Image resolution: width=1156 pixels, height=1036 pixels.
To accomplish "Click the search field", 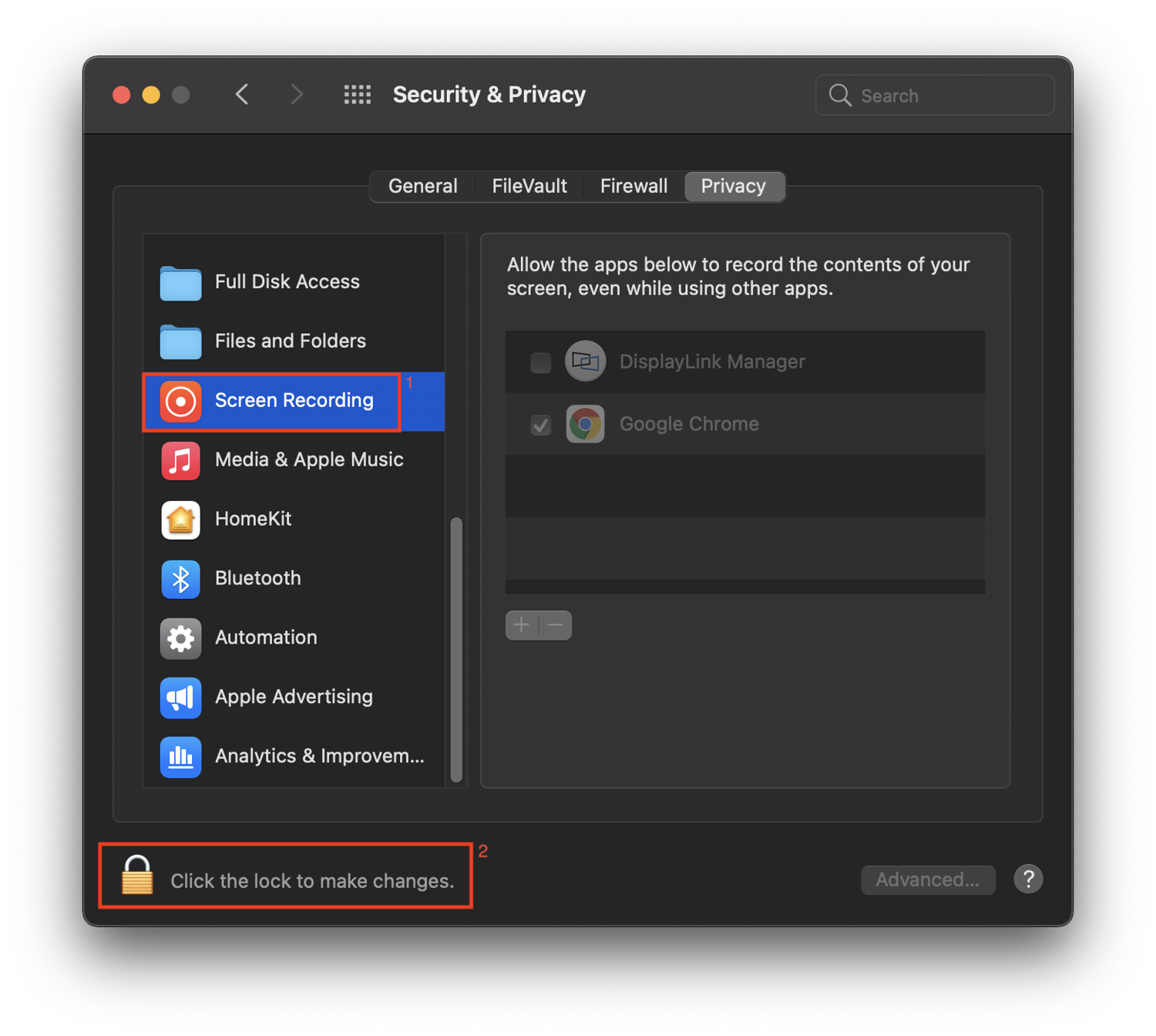I will click(934, 95).
